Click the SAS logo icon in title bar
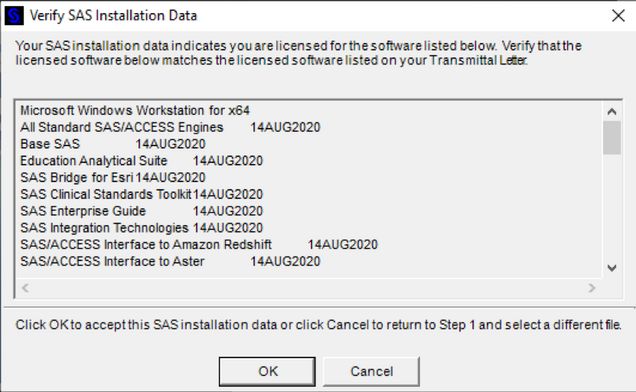The image size is (636, 392). pos(14,16)
